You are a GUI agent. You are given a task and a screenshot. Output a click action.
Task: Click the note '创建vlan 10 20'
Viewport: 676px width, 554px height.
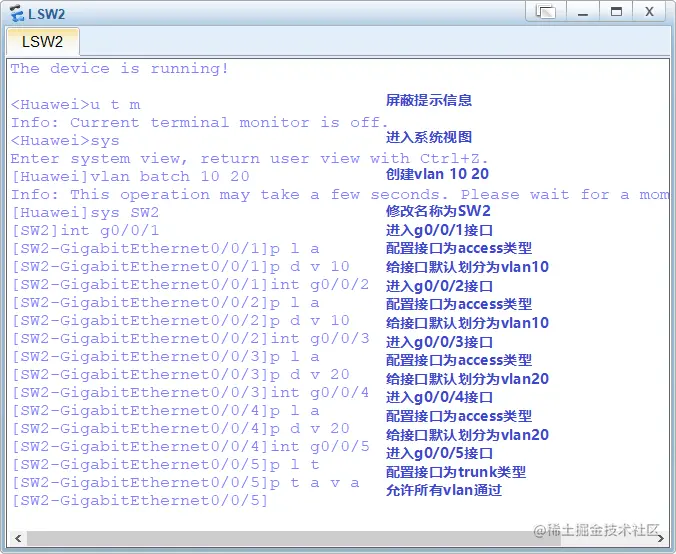click(x=437, y=174)
